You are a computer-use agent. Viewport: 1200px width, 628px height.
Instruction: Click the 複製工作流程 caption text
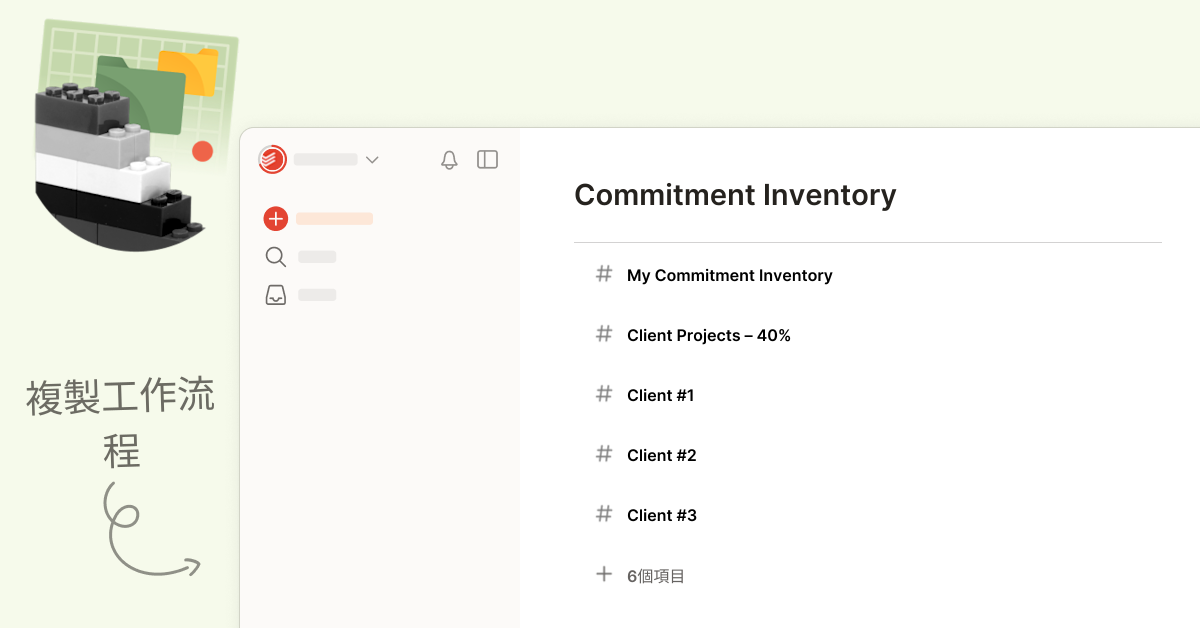click(x=120, y=424)
